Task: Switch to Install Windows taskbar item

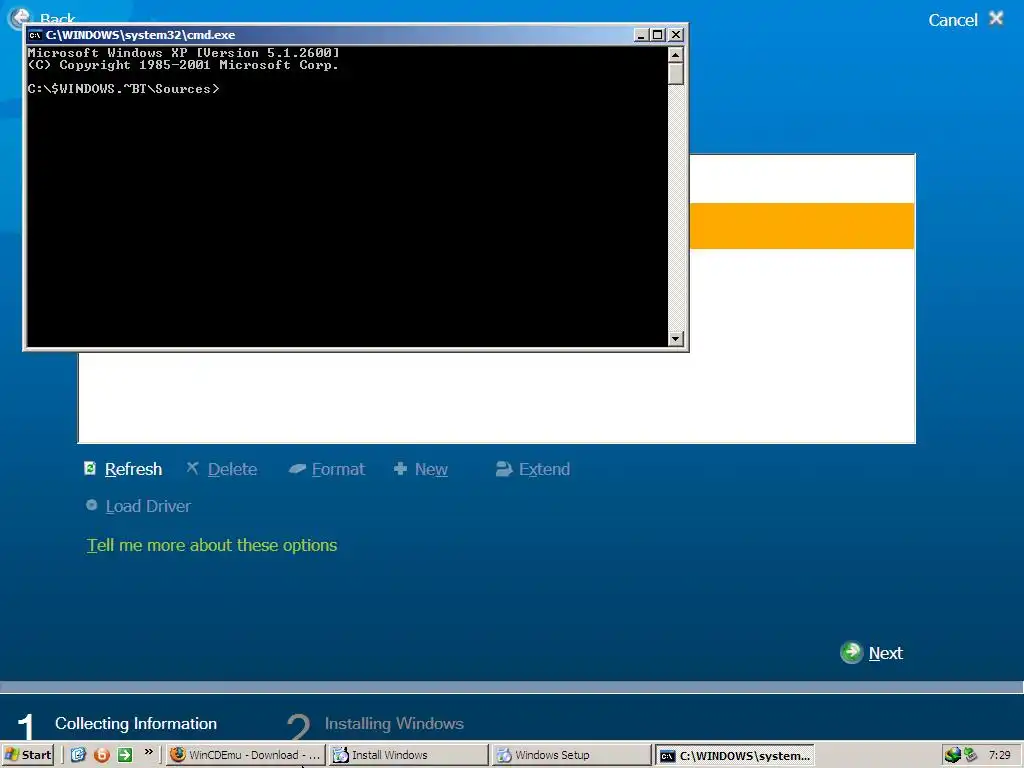Action: [x=408, y=755]
